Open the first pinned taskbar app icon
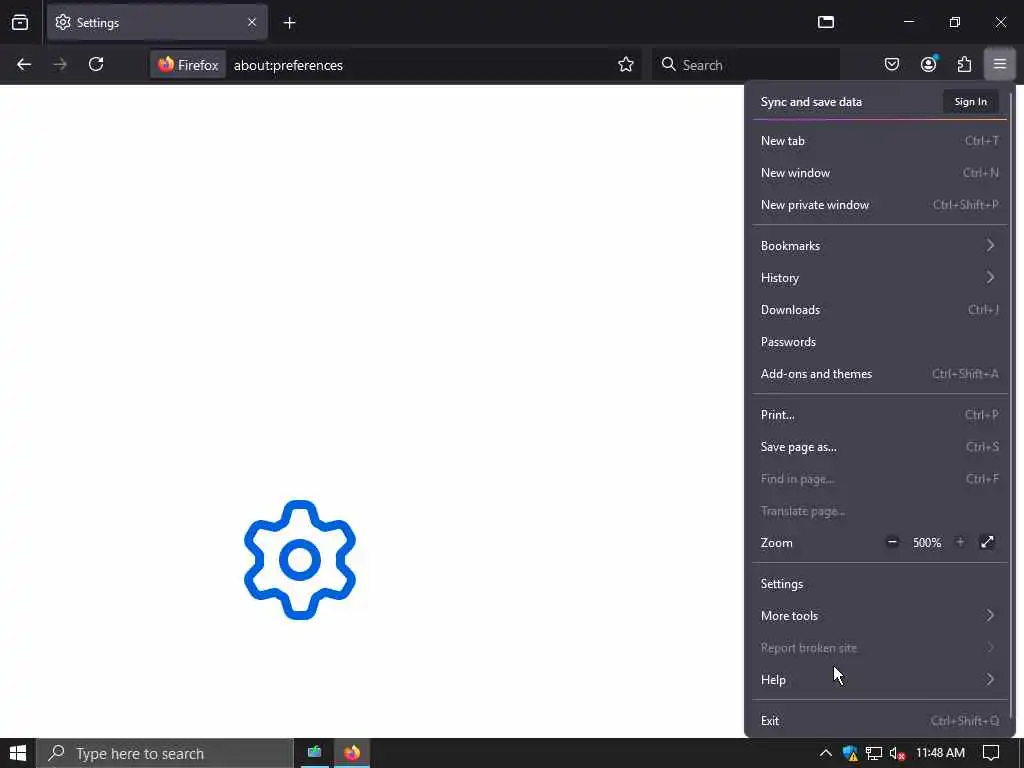Viewport: 1024px width, 768px height. pos(314,753)
